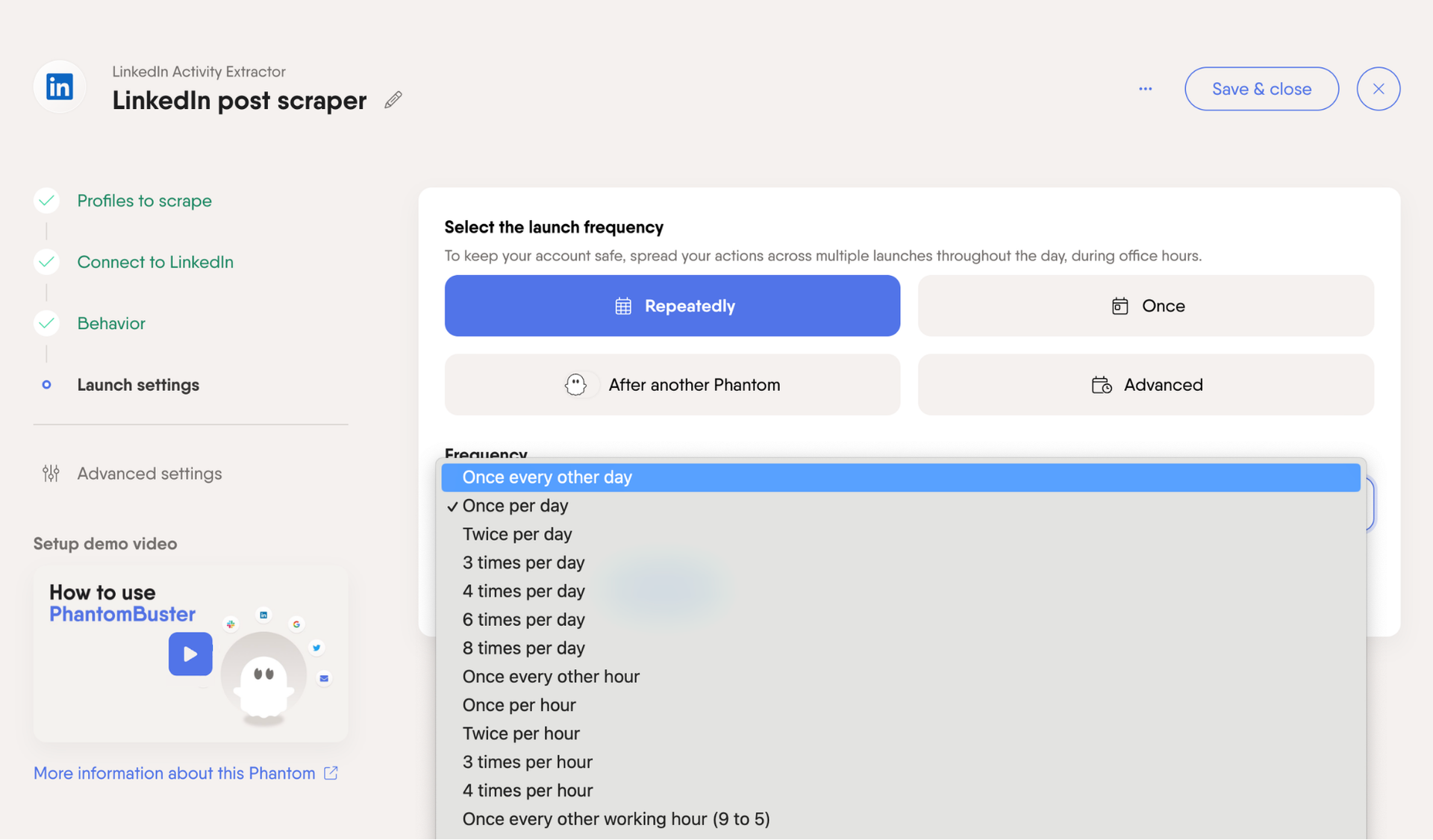Click the Save & close button

(1261, 88)
